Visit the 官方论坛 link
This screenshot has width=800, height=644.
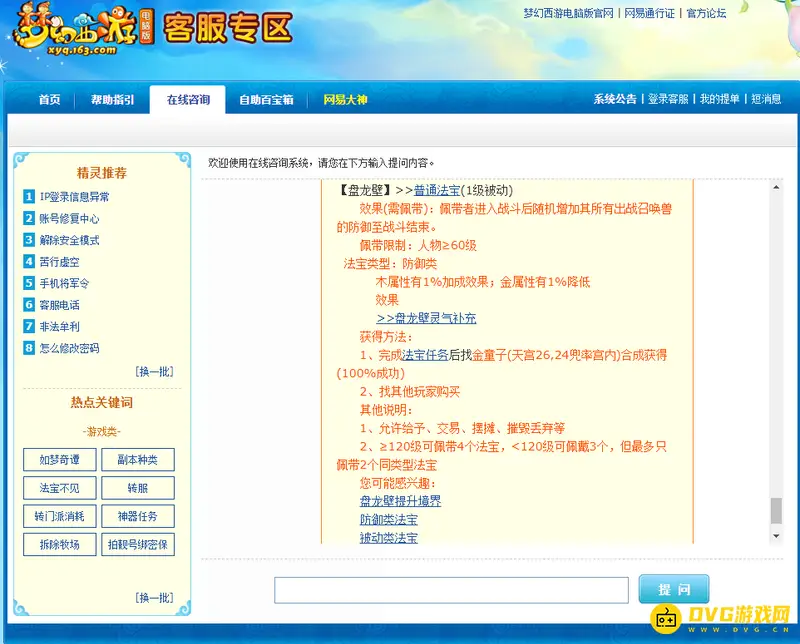coord(706,13)
